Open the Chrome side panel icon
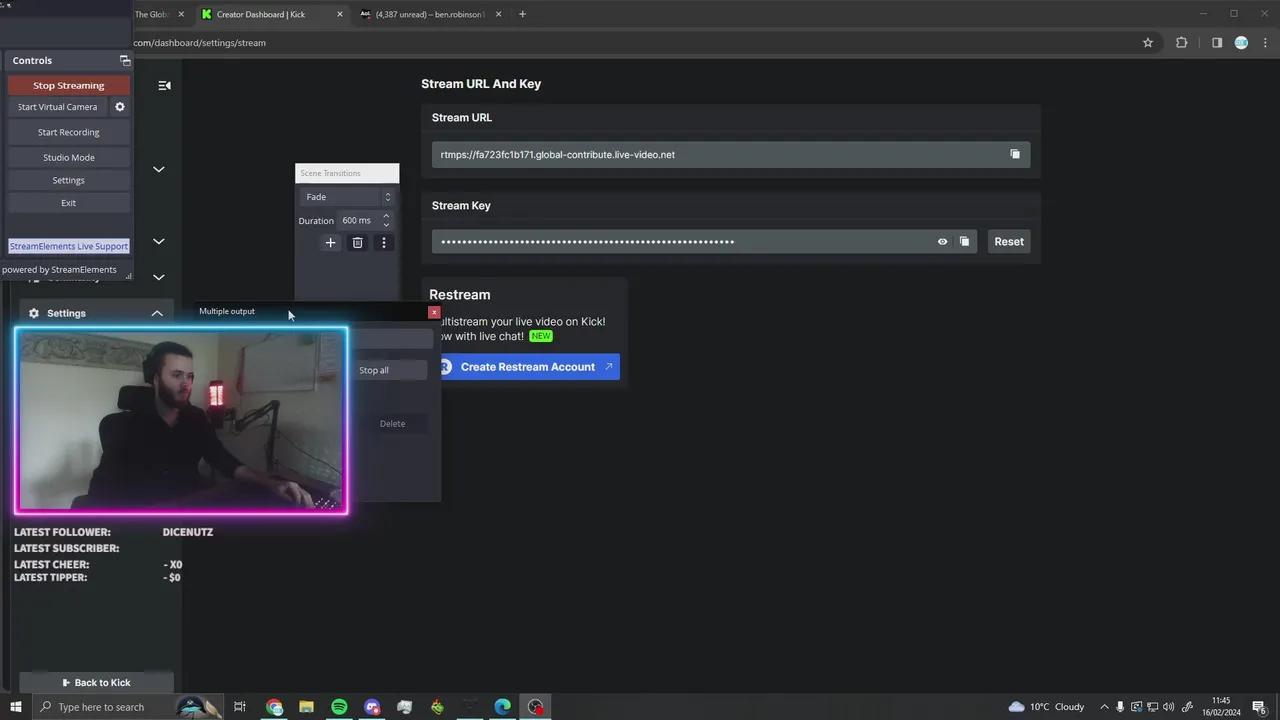 pos(1217,43)
